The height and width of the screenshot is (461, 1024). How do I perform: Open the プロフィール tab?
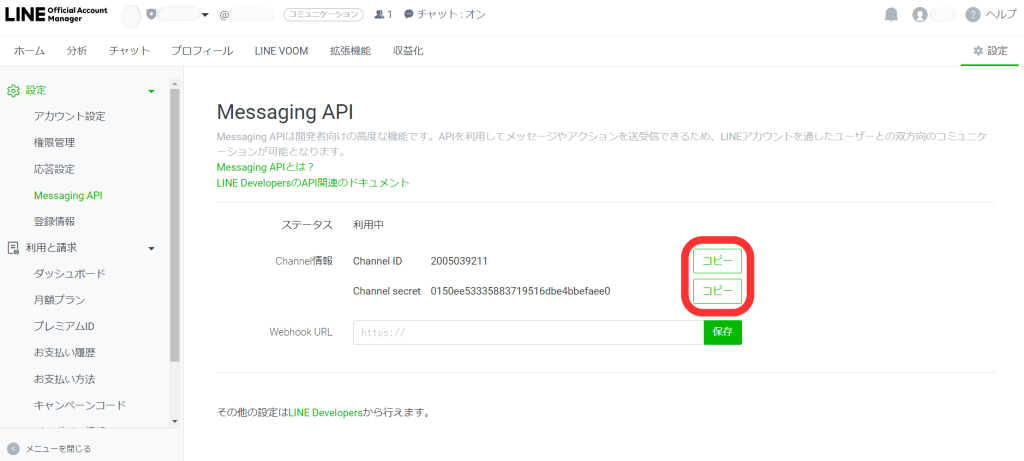202,51
